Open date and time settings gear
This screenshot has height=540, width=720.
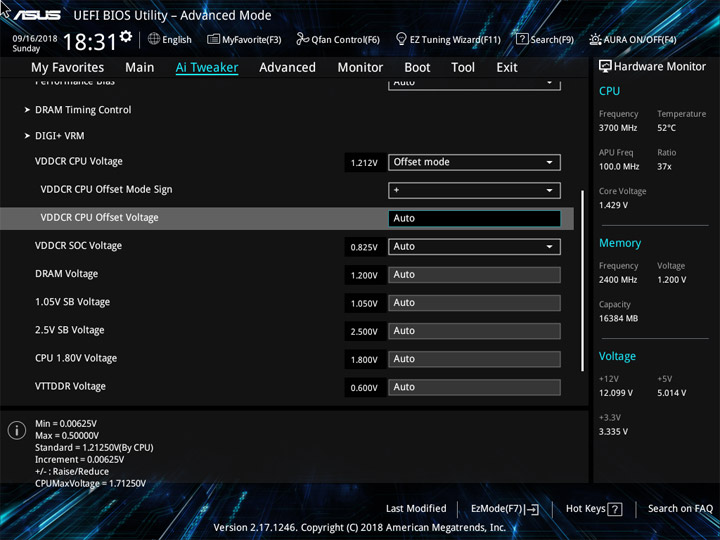pyautogui.click(x=126, y=36)
